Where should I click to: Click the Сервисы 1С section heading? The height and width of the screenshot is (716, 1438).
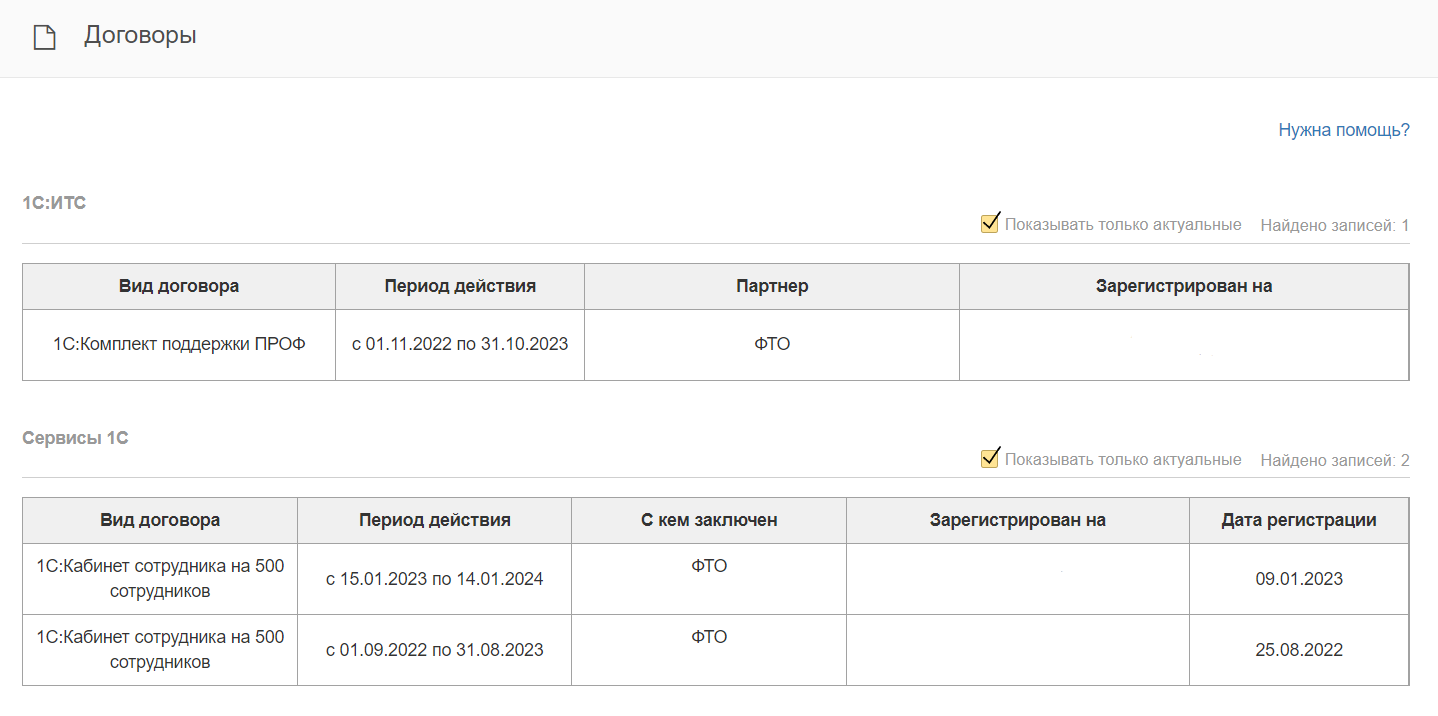76,438
